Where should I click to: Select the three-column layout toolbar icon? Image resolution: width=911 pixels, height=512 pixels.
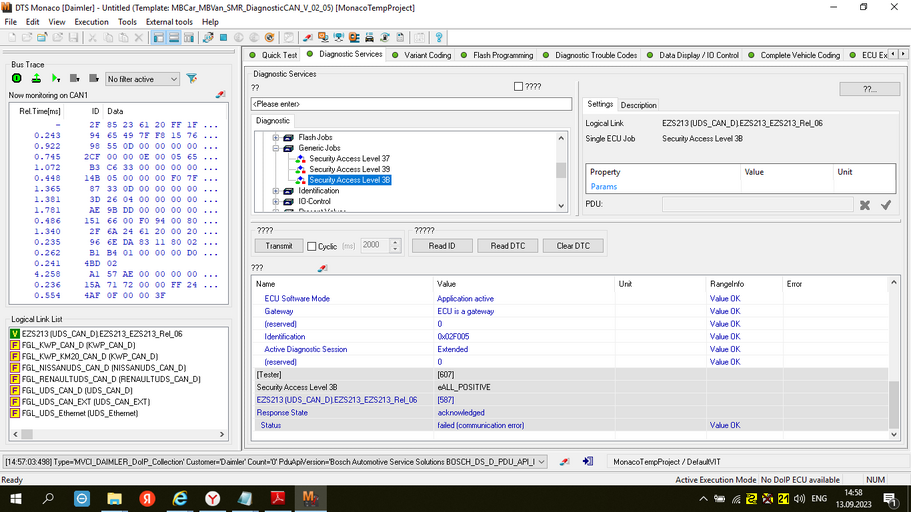coord(189,38)
